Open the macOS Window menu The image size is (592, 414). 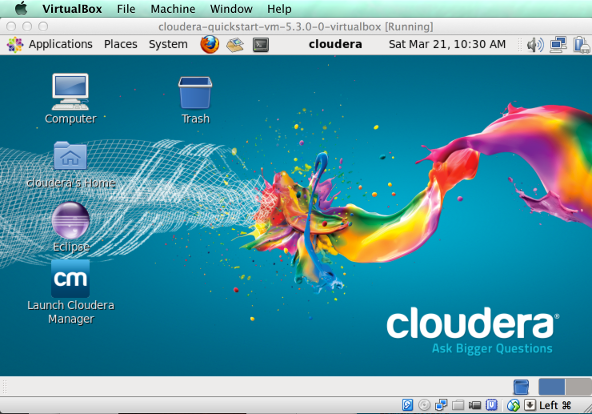pyautogui.click(x=231, y=9)
